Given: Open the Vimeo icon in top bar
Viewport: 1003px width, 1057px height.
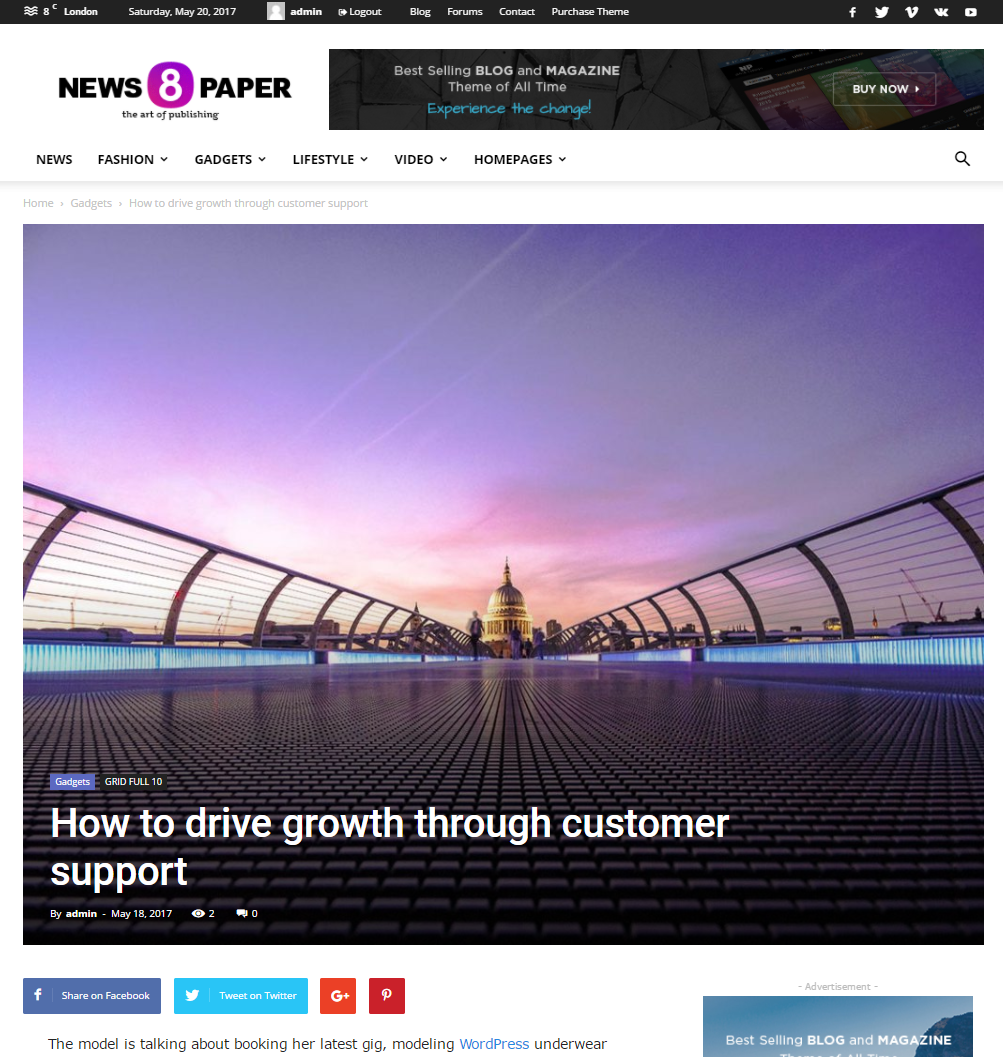Looking at the screenshot, I should [x=911, y=11].
